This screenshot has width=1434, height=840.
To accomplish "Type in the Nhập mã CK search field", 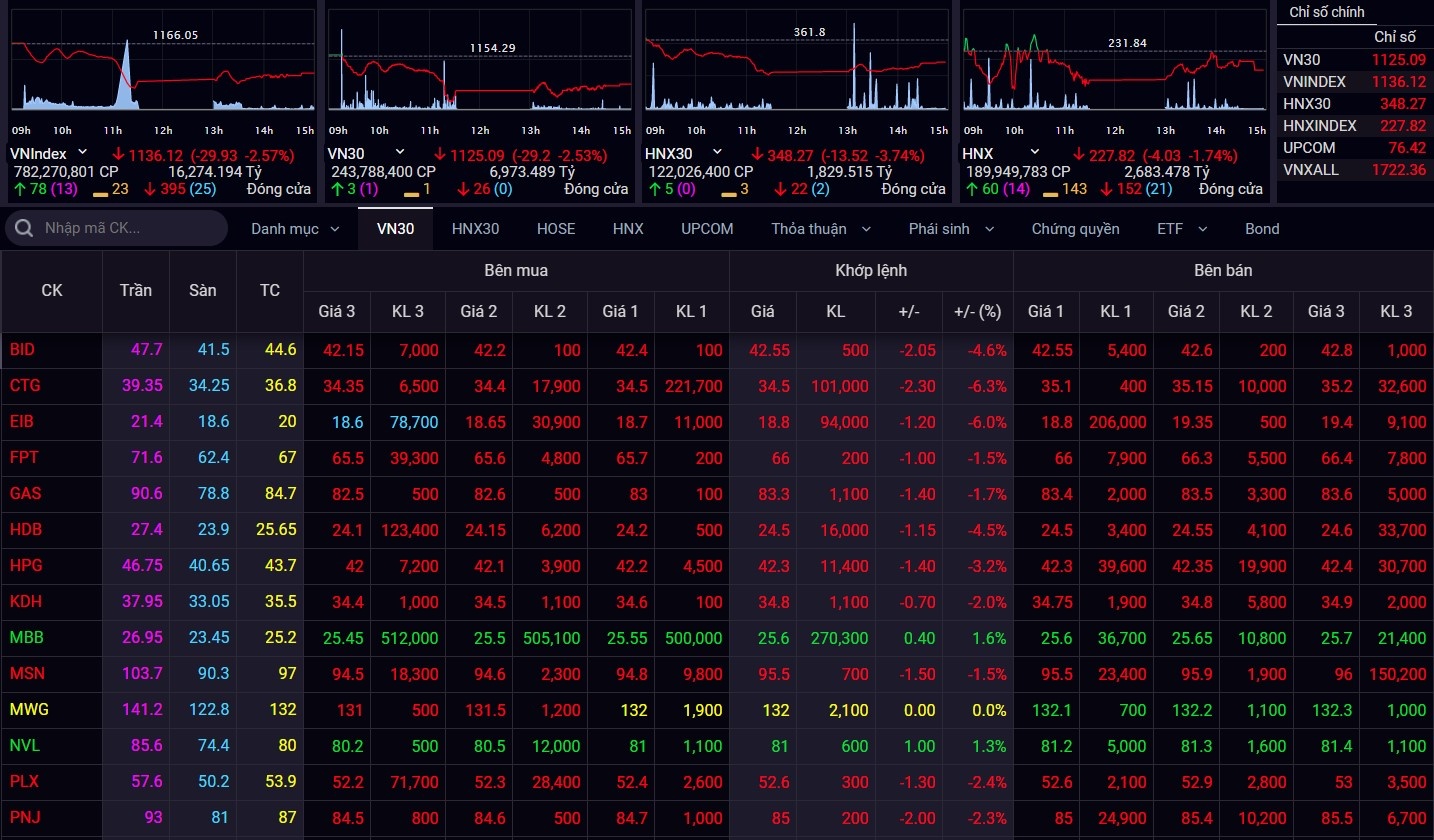I will pos(130,229).
